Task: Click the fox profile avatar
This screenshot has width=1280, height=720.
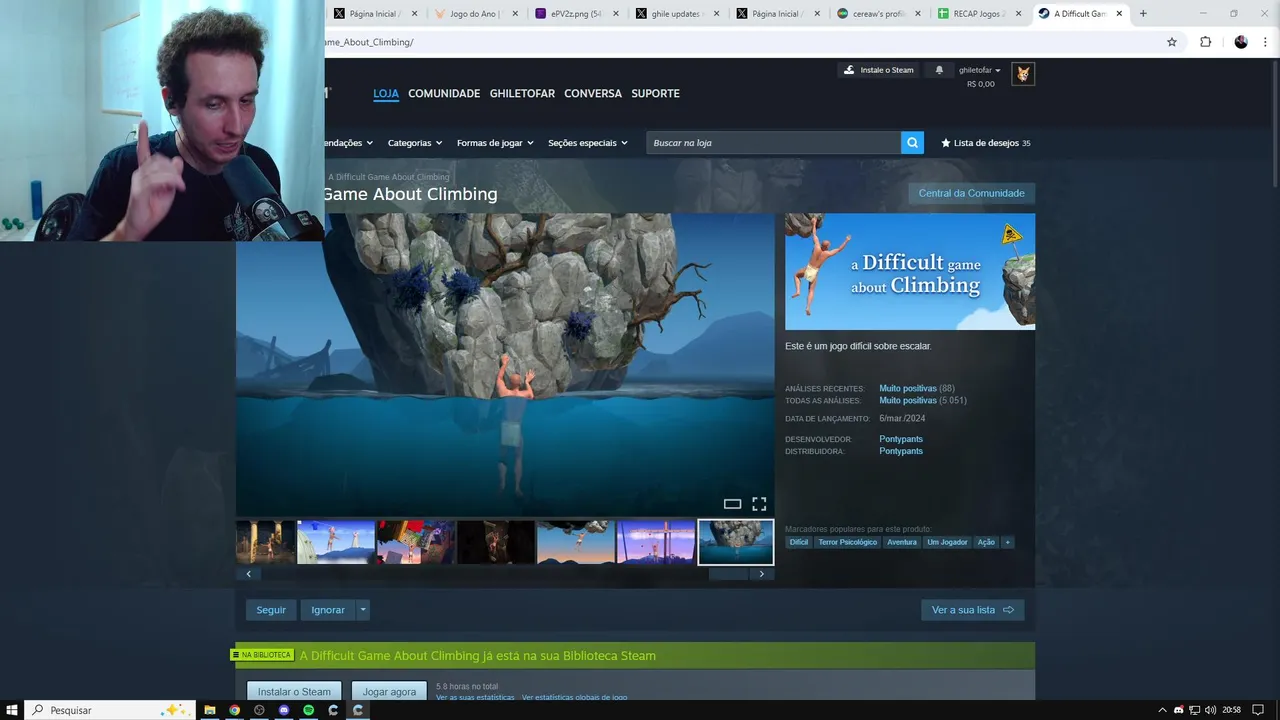Action: 1023,74
